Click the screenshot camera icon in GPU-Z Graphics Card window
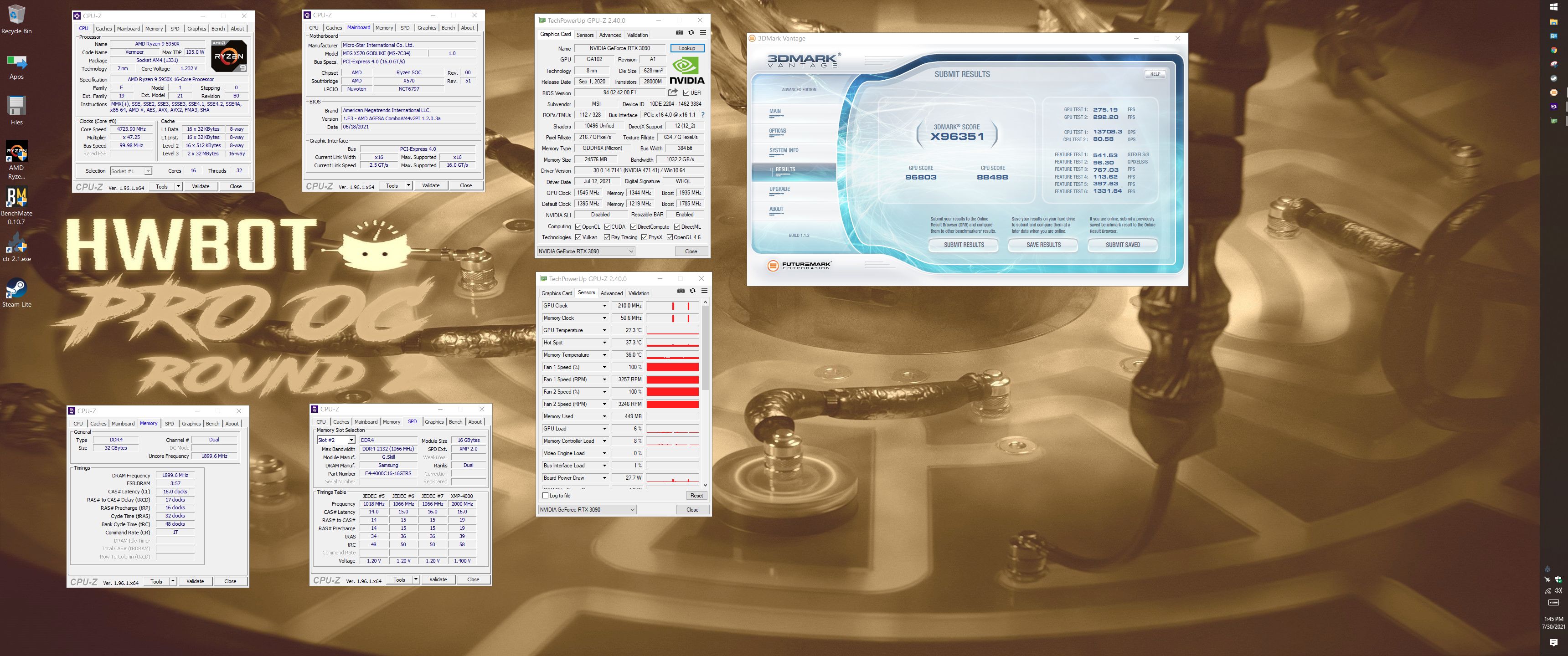 point(679,33)
